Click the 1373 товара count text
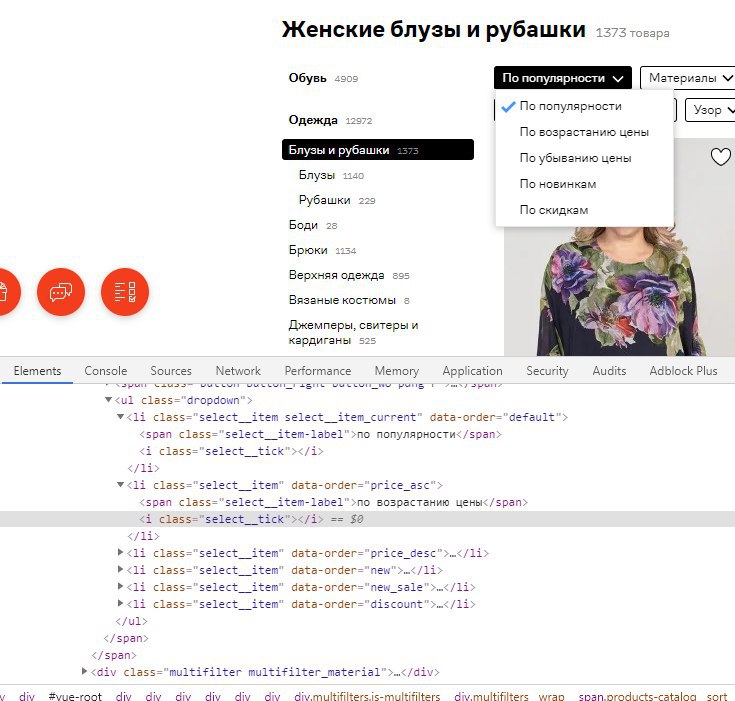Screen dimensions: 735x701 (632, 33)
